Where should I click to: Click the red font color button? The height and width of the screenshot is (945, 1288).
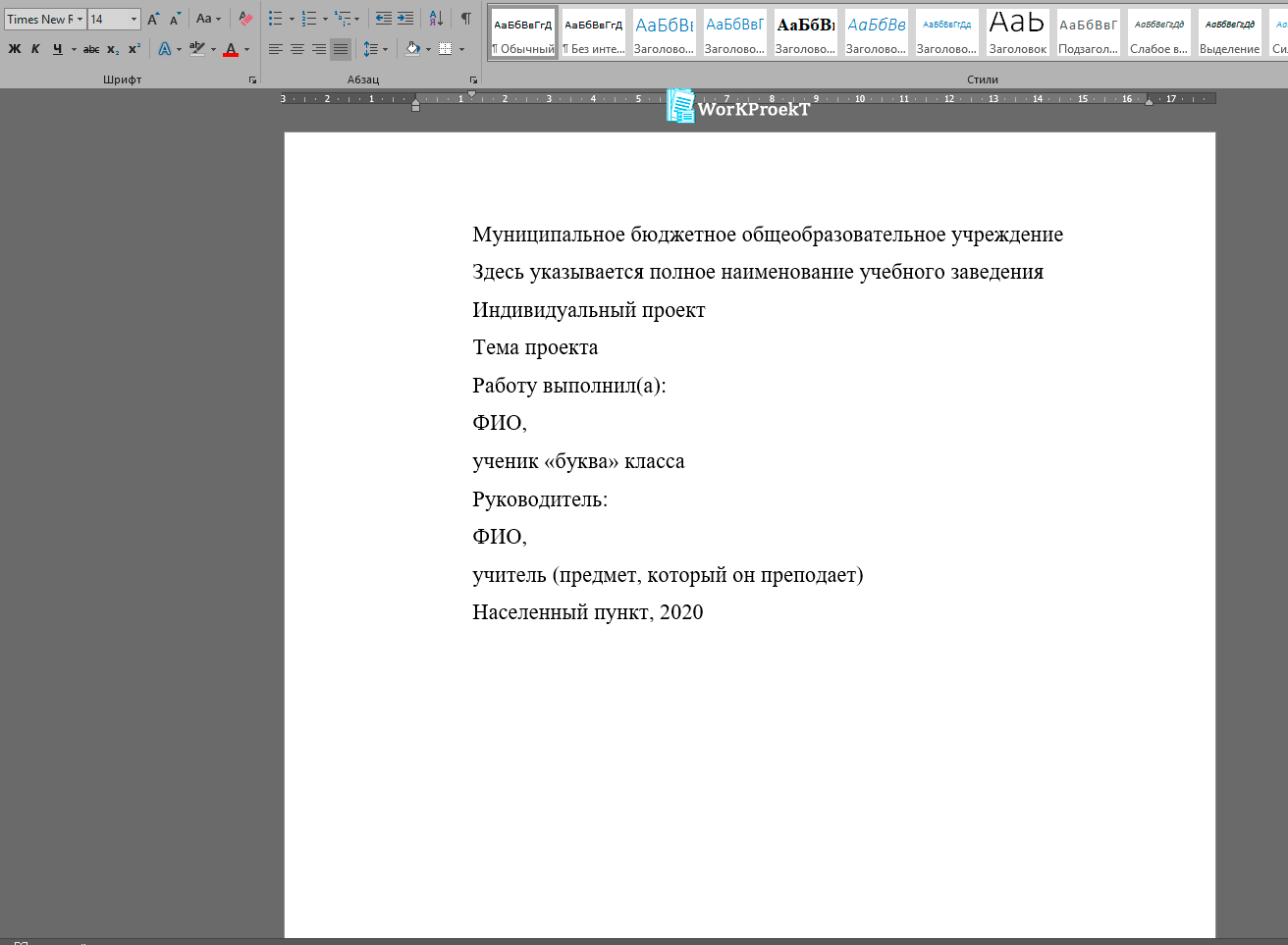231,49
